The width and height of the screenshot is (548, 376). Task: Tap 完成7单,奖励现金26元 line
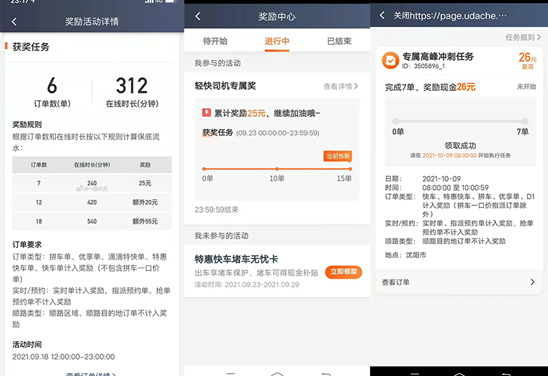click(x=430, y=87)
